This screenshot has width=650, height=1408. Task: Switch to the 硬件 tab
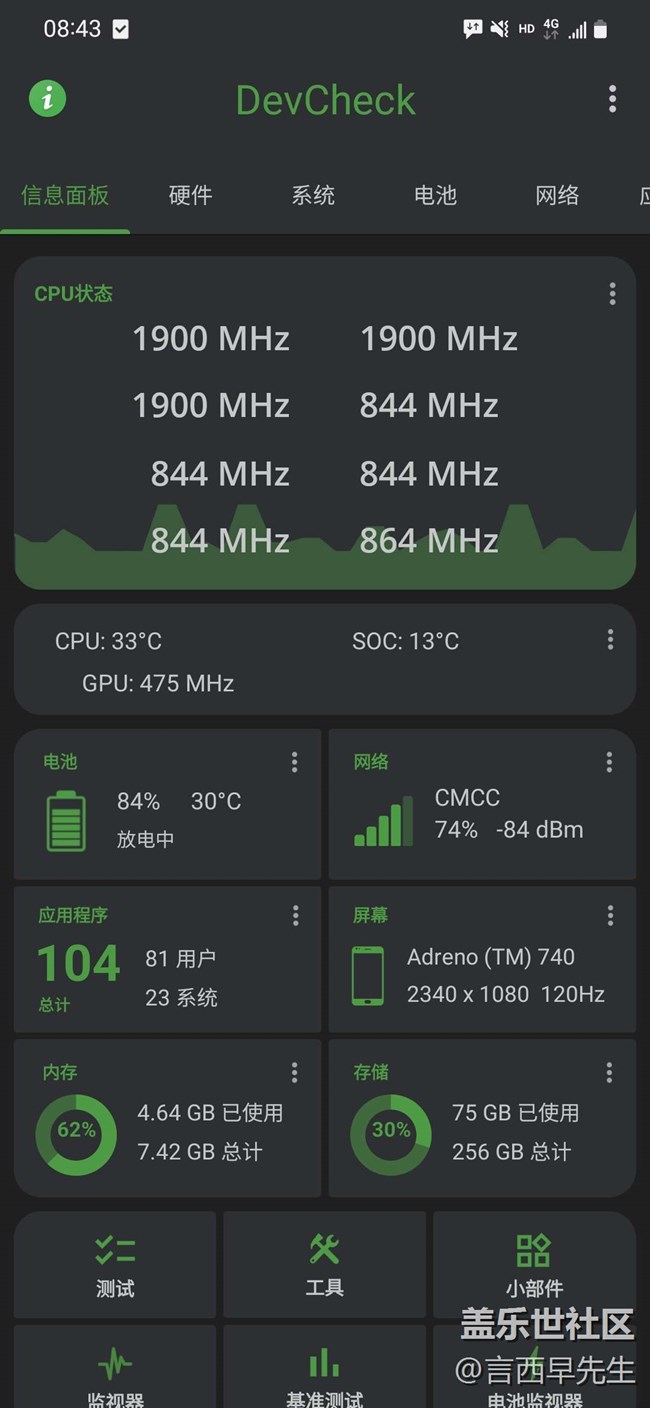point(190,195)
